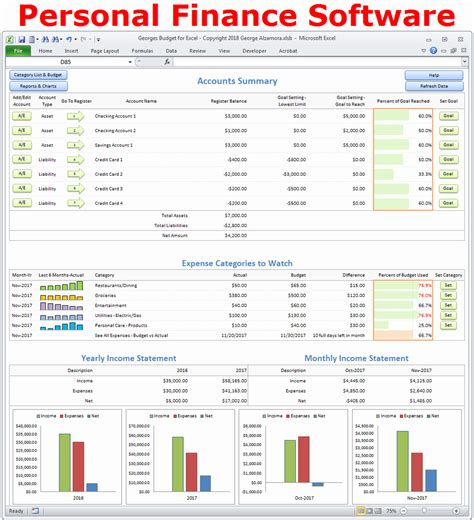Click register arrow for Credit Card 4
The height and width of the screenshot is (520, 474).
coord(76,203)
